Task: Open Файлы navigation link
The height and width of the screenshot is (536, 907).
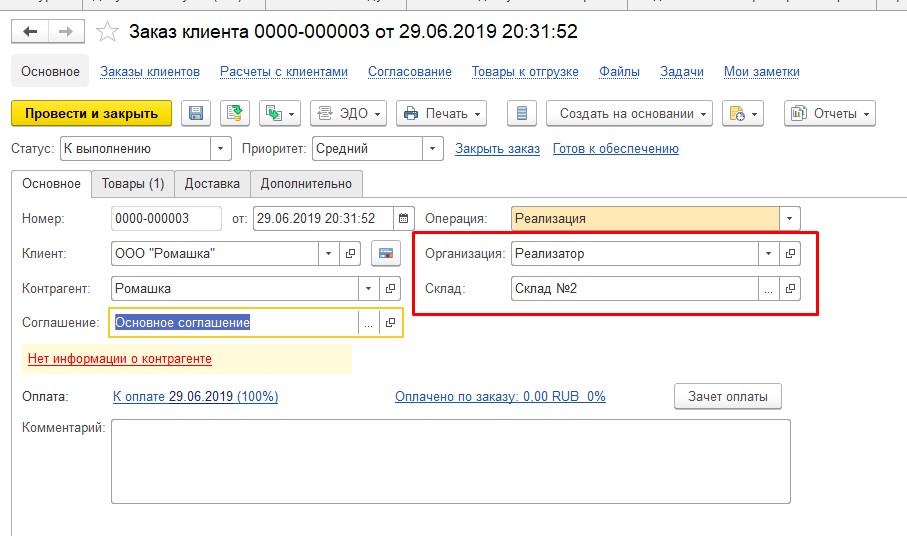Action: 619,72
